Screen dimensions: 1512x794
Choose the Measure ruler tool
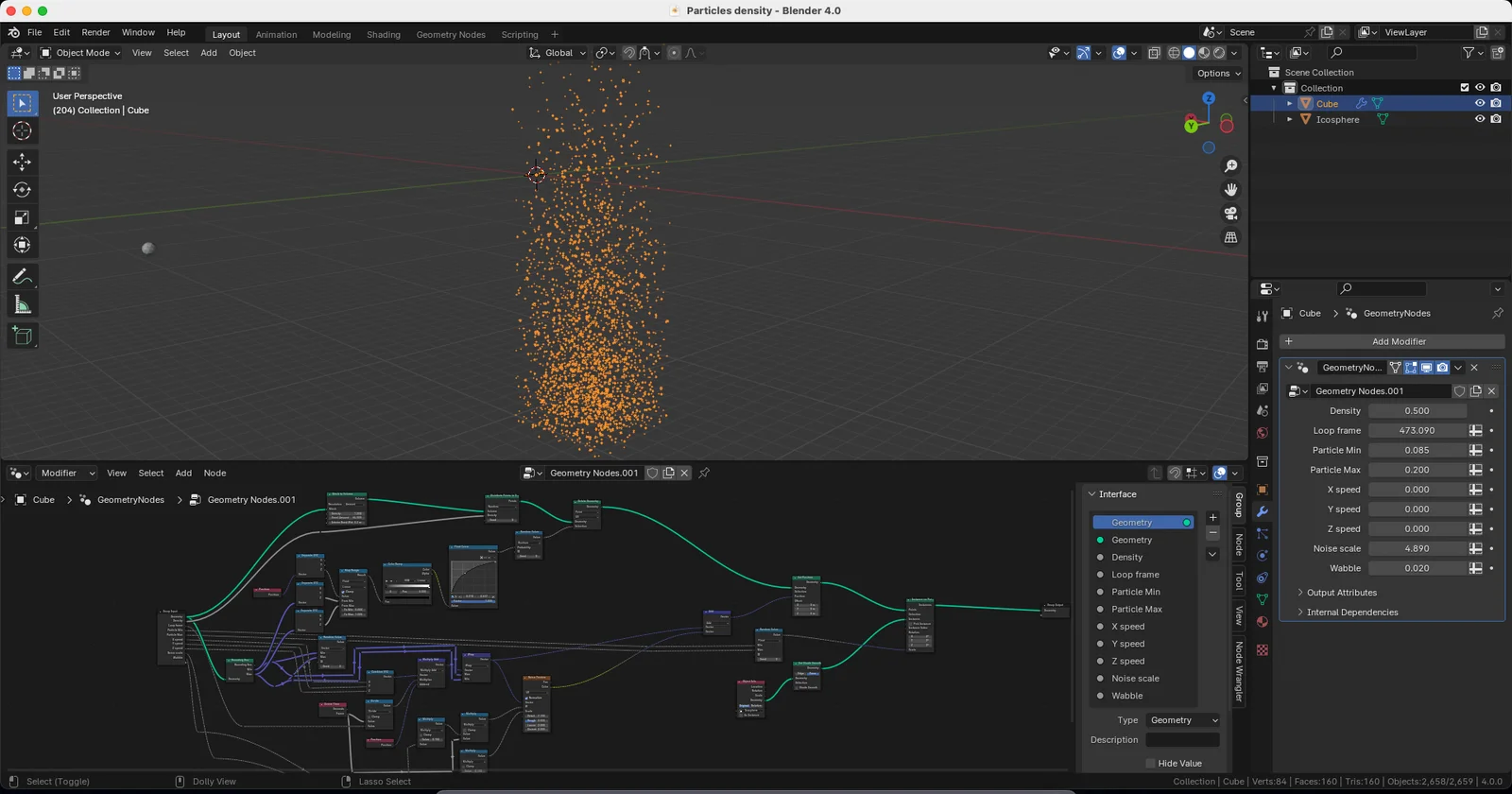(x=22, y=304)
